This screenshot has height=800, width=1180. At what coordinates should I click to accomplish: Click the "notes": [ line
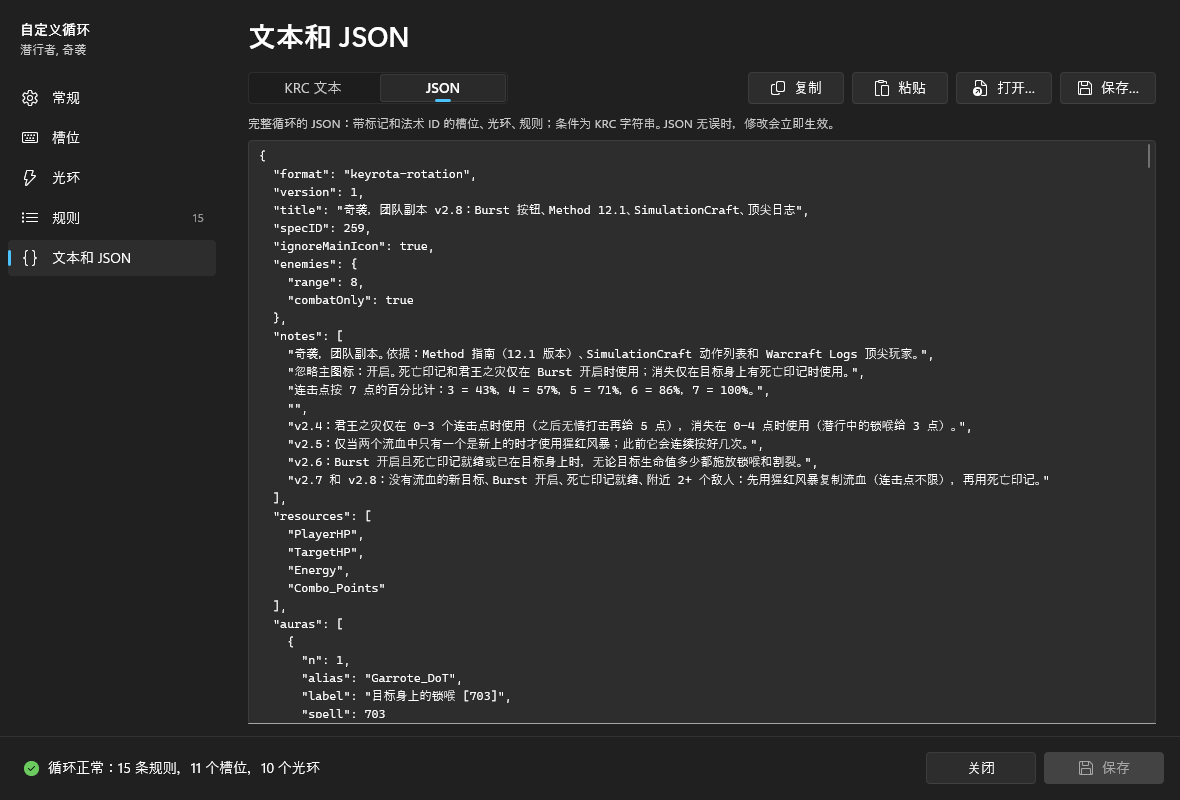point(308,336)
